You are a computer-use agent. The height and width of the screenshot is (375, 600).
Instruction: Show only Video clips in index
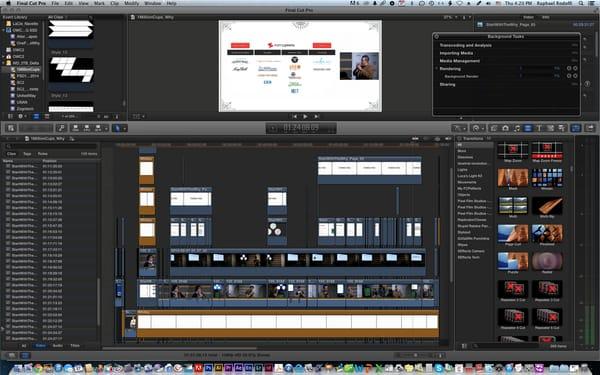pyautogui.click(x=40, y=346)
